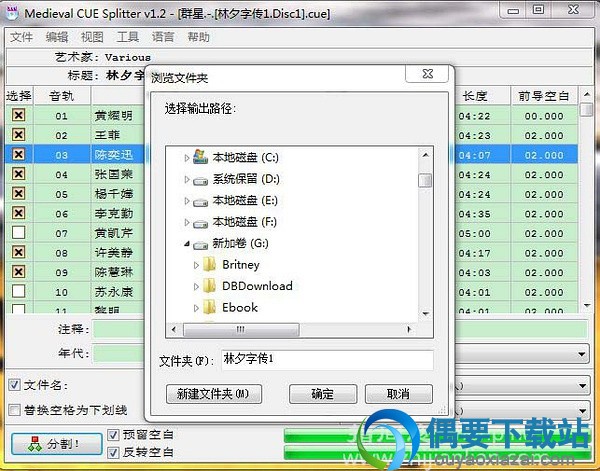Uncheck track 02 selection box

tap(18, 135)
